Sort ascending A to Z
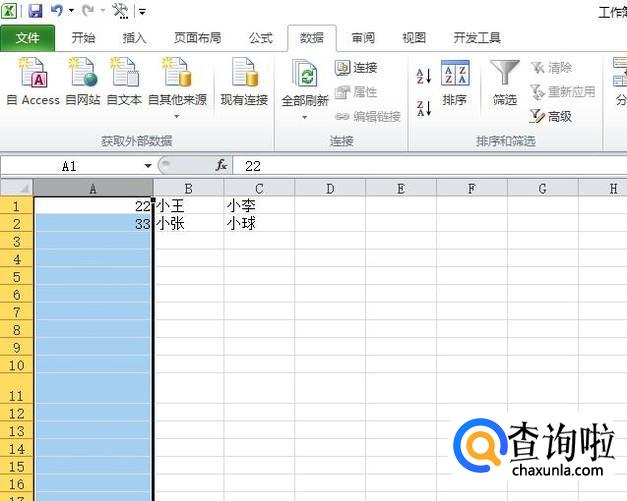The width and height of the screenshot is (627, 501). [423, 76]
